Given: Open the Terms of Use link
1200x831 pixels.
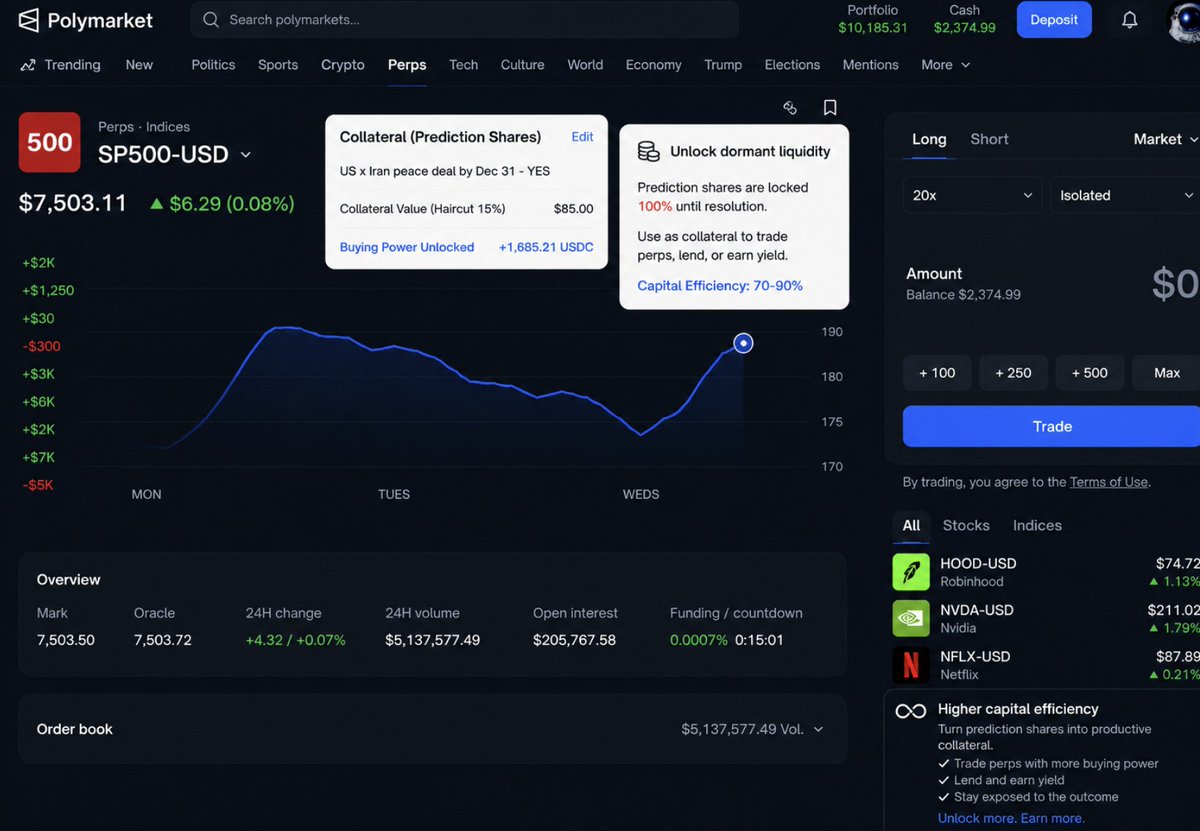Looking at the screenshot, I should point(1108,482).
